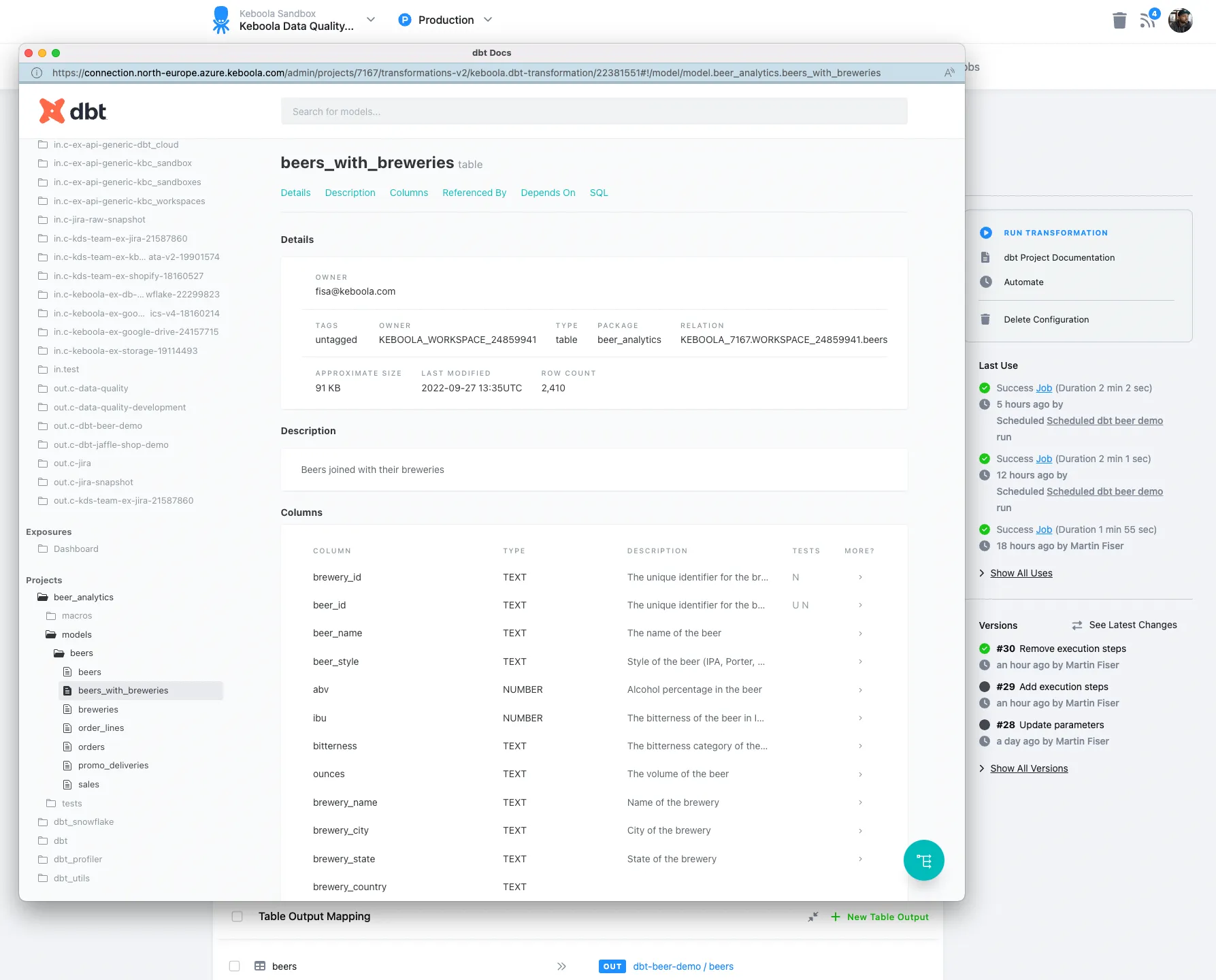Click the document icon beside sales model

(67, 784)
